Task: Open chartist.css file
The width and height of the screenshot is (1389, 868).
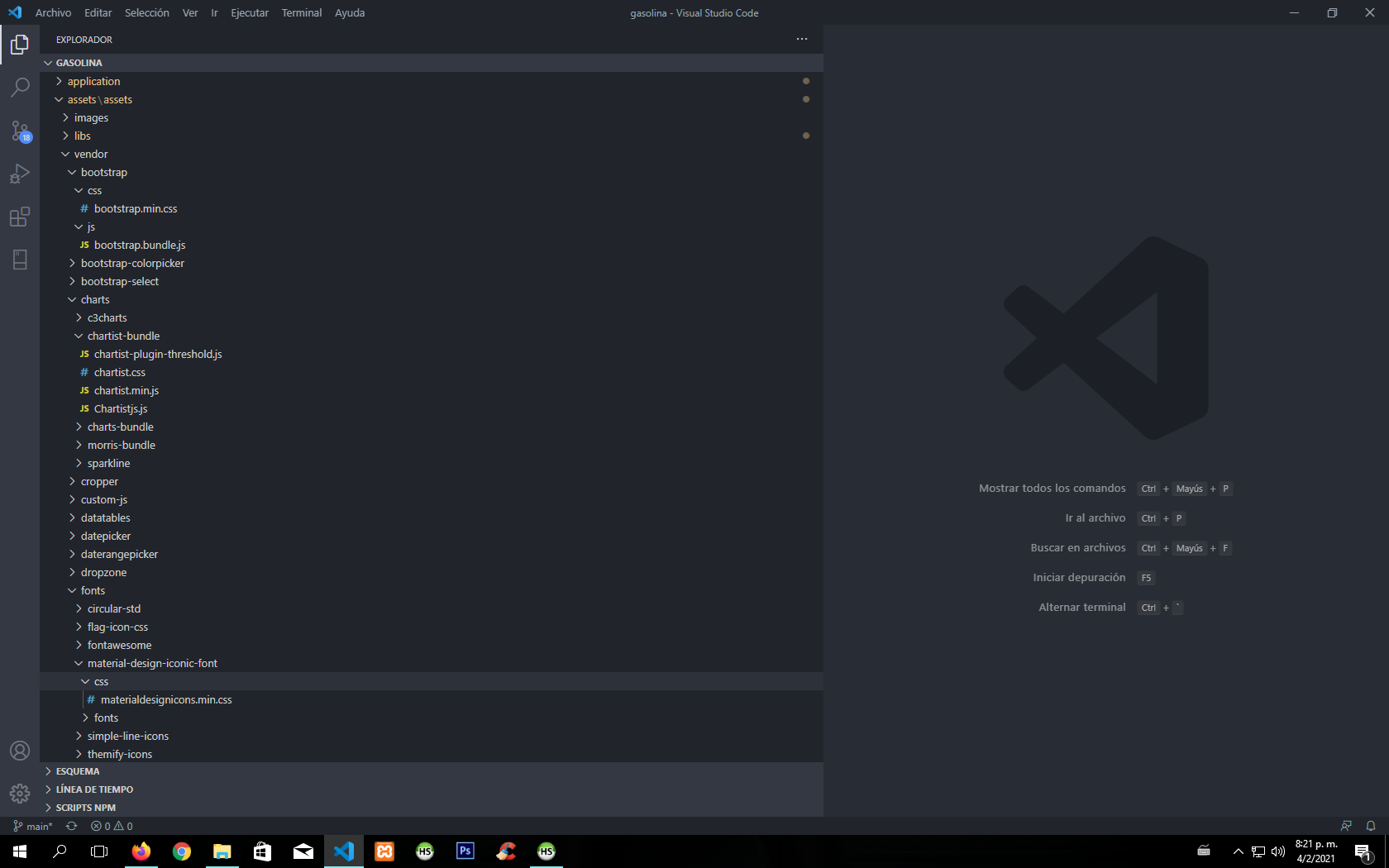Action: tap(432, 372)
